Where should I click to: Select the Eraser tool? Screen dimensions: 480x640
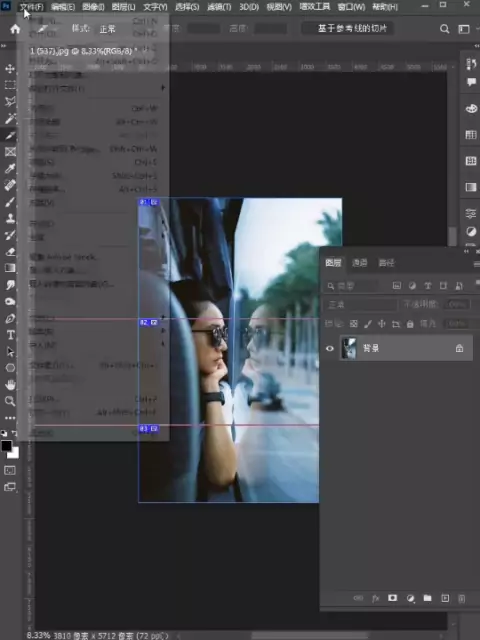(10, 252)
